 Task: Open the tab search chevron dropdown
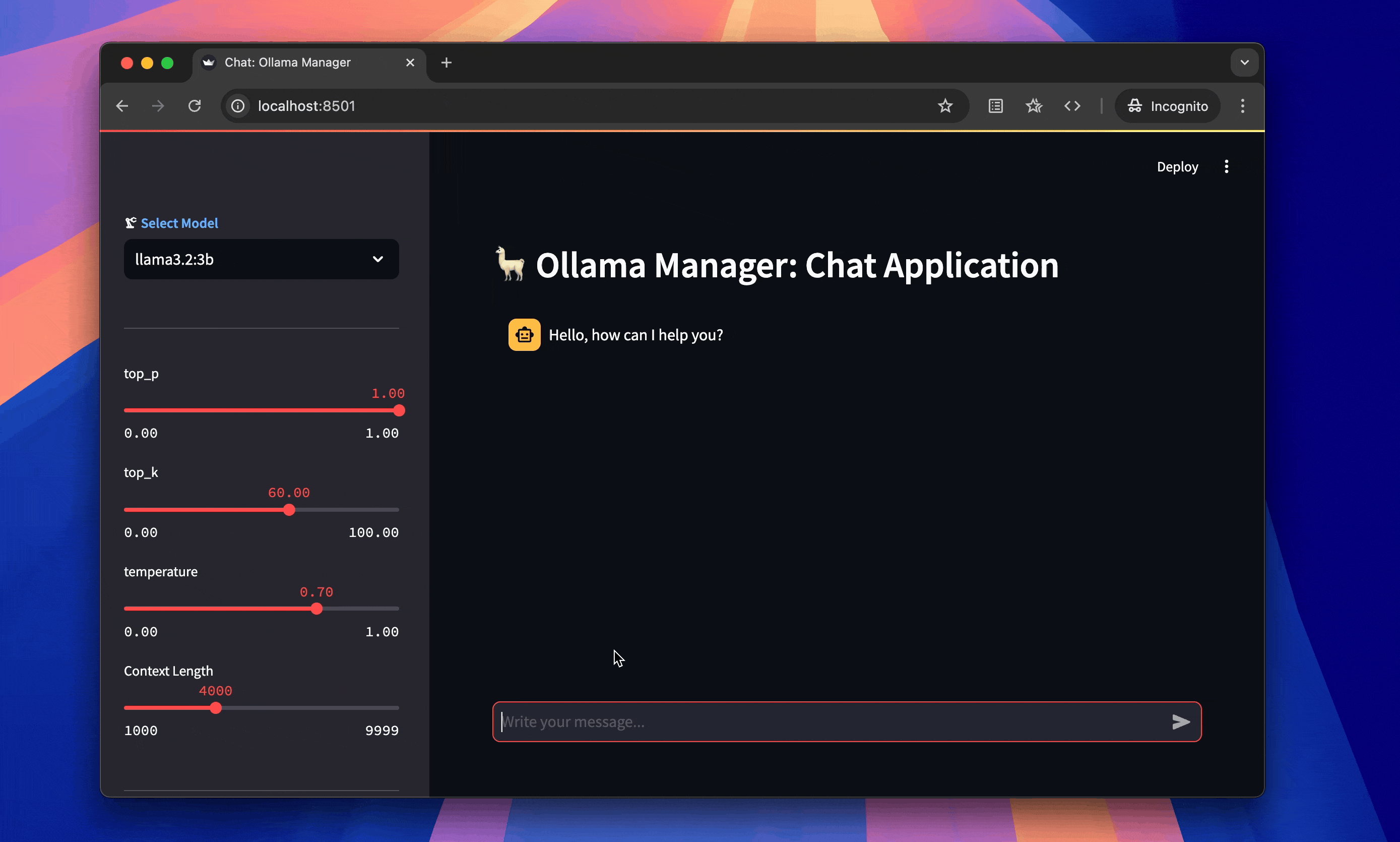[x=1244, y=63]
